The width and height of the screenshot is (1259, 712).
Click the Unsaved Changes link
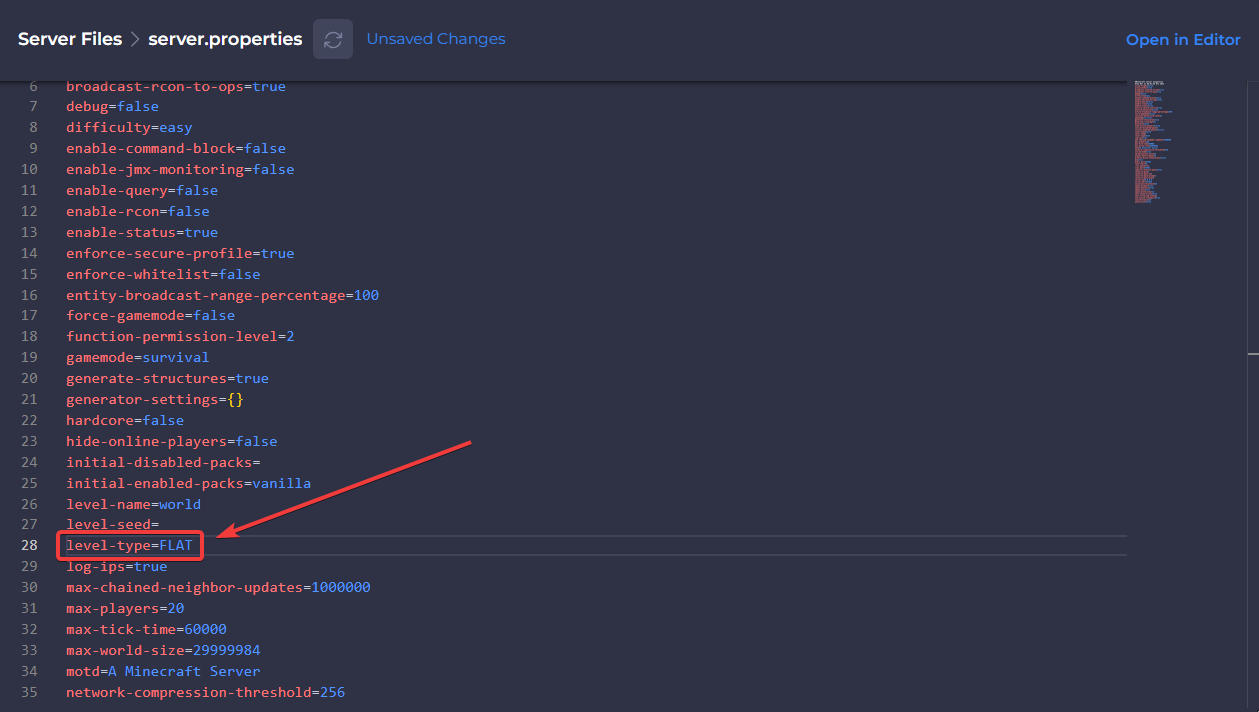pos(435,39)
